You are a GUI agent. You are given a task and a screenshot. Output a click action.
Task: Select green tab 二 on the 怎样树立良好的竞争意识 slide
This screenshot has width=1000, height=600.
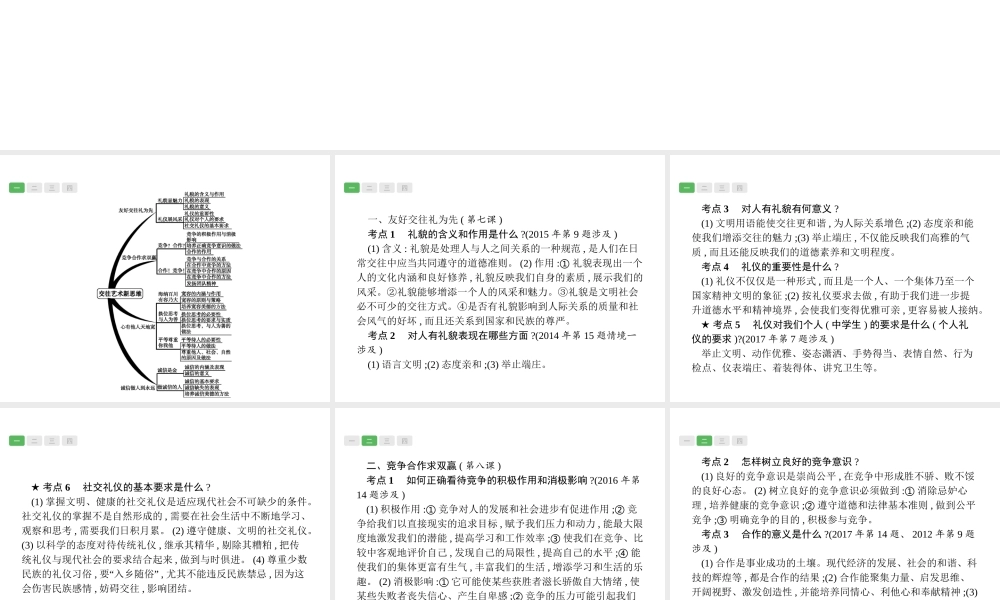pyautogui.click(x=704, y=441)
